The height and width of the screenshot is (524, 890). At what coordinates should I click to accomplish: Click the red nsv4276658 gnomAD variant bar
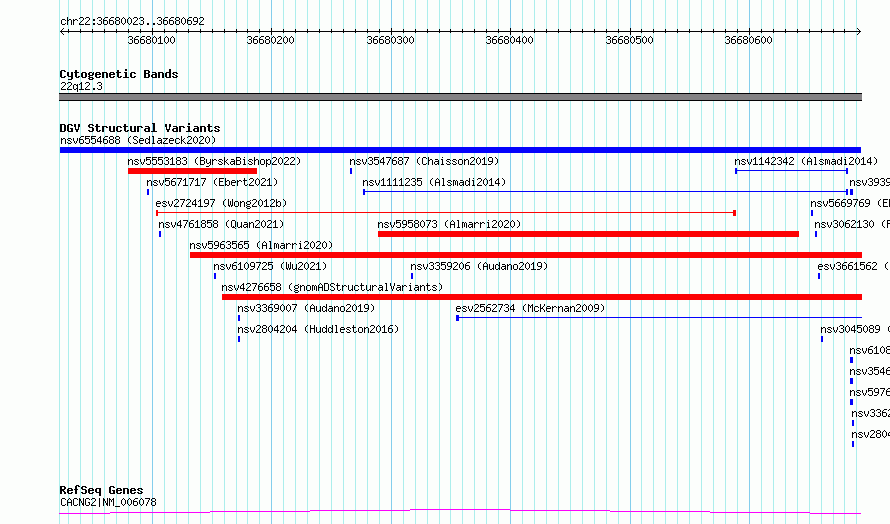(x=541, y=297)
